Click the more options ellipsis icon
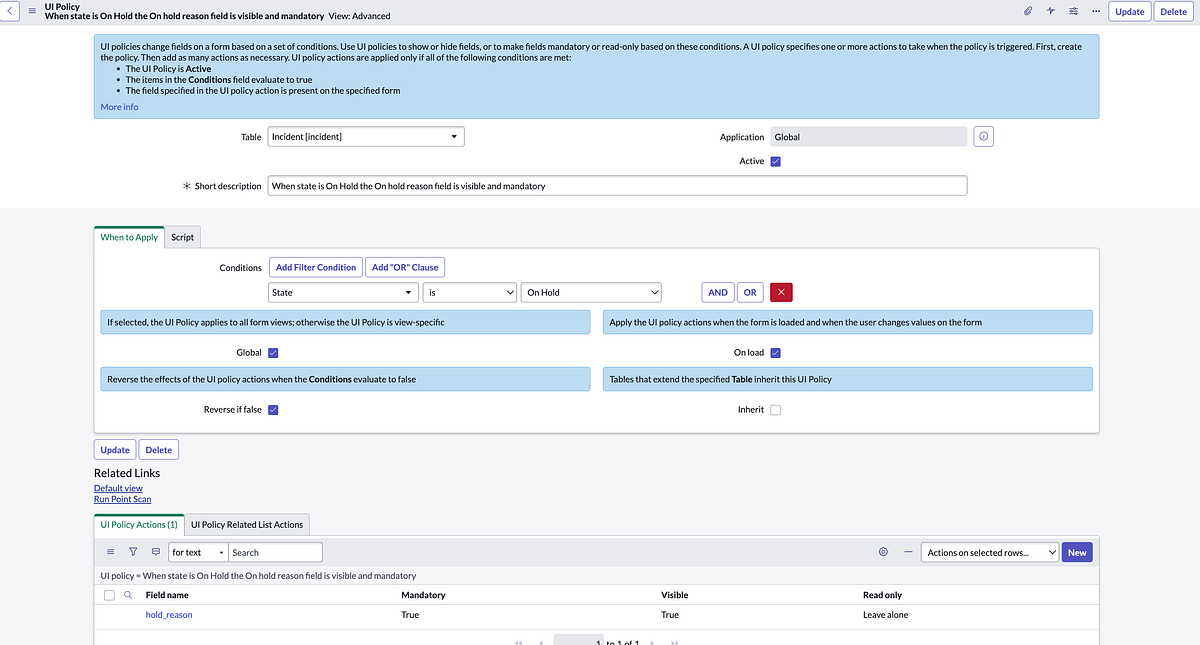 [x=1096, y=10]
